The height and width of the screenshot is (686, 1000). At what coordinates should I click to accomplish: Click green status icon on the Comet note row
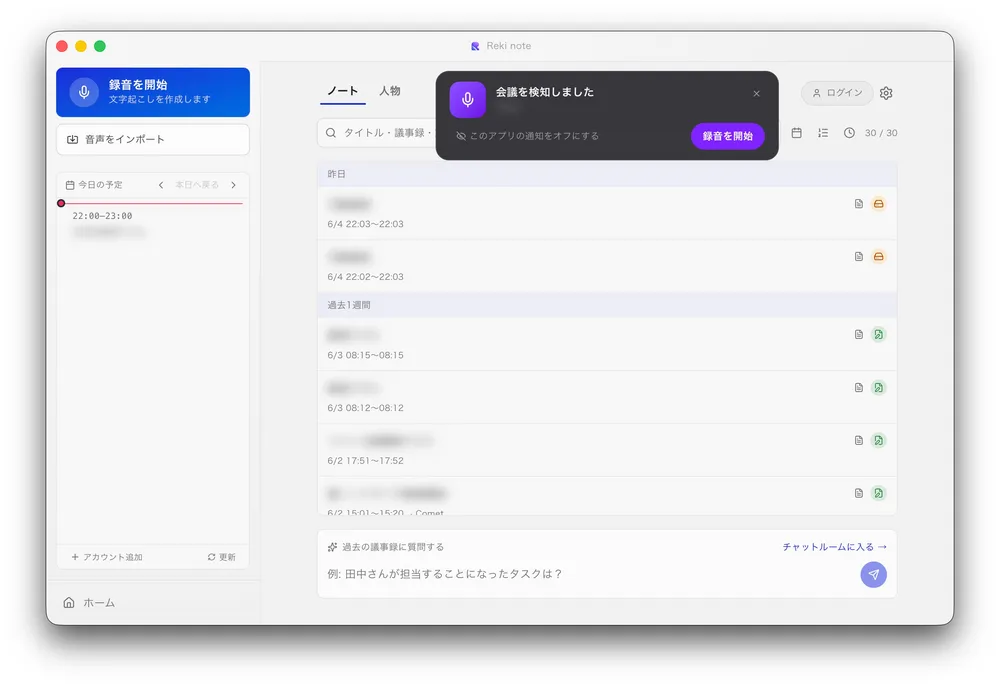[879, 493]
